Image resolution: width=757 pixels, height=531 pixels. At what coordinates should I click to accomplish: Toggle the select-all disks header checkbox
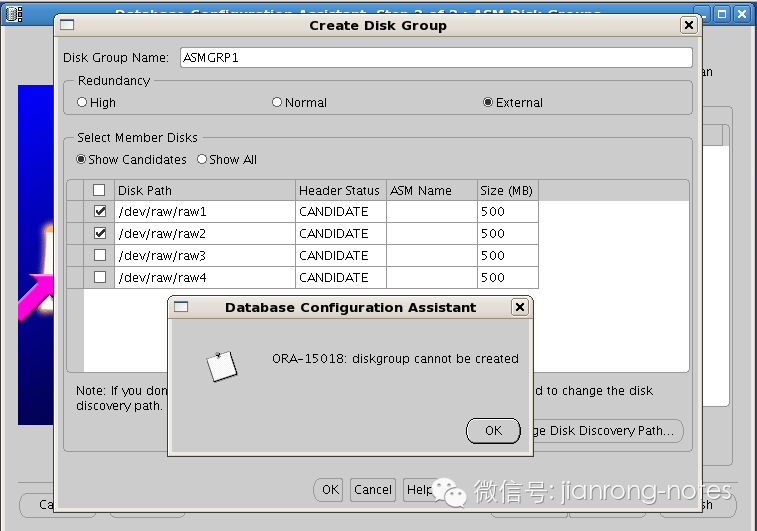pos(99,190)
